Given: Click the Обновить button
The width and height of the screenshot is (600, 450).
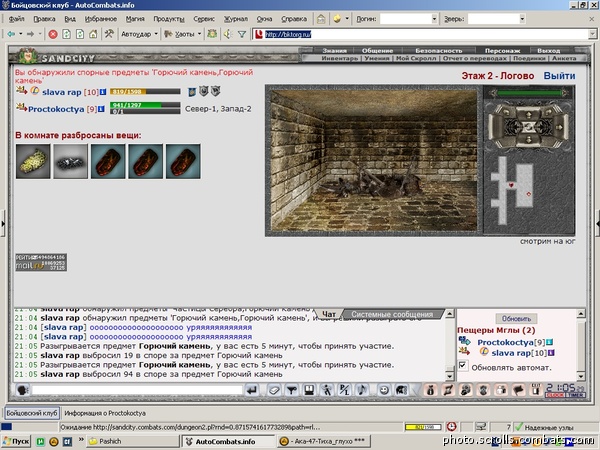Looking at the screenshot, I should tap(516, 318).
